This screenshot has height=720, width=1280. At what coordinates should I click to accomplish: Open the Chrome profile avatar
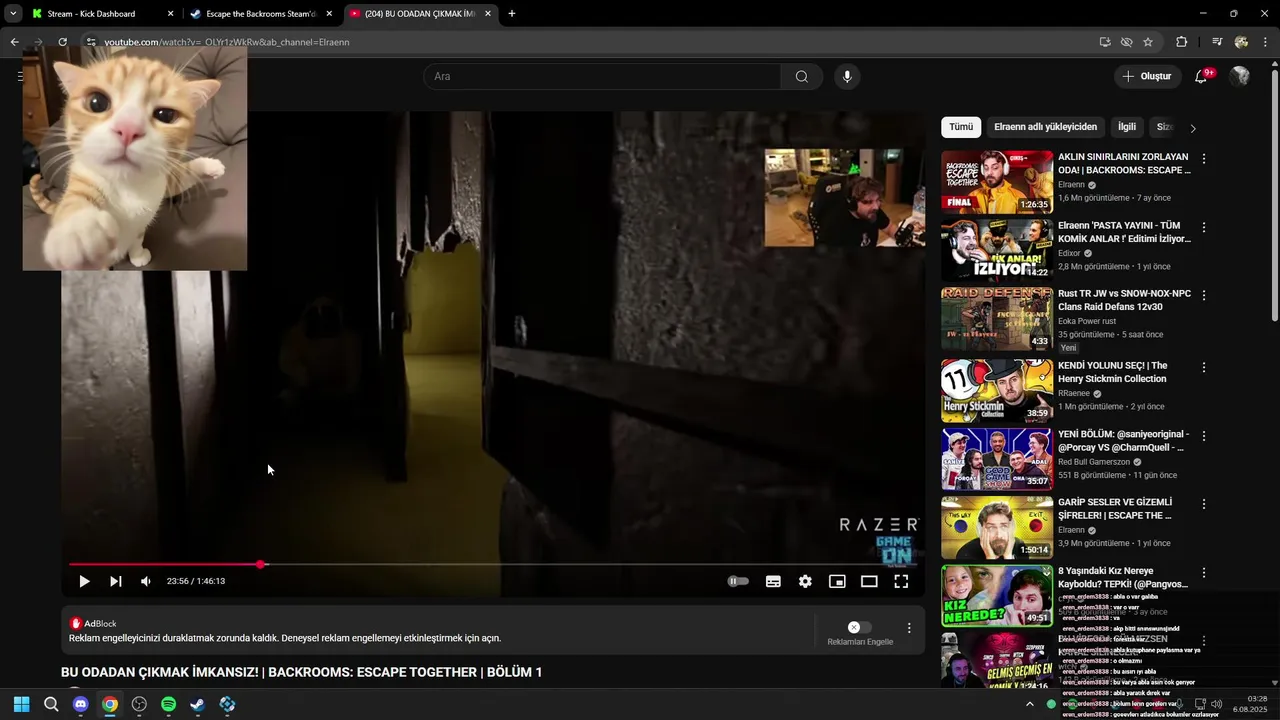point(1242,42)
